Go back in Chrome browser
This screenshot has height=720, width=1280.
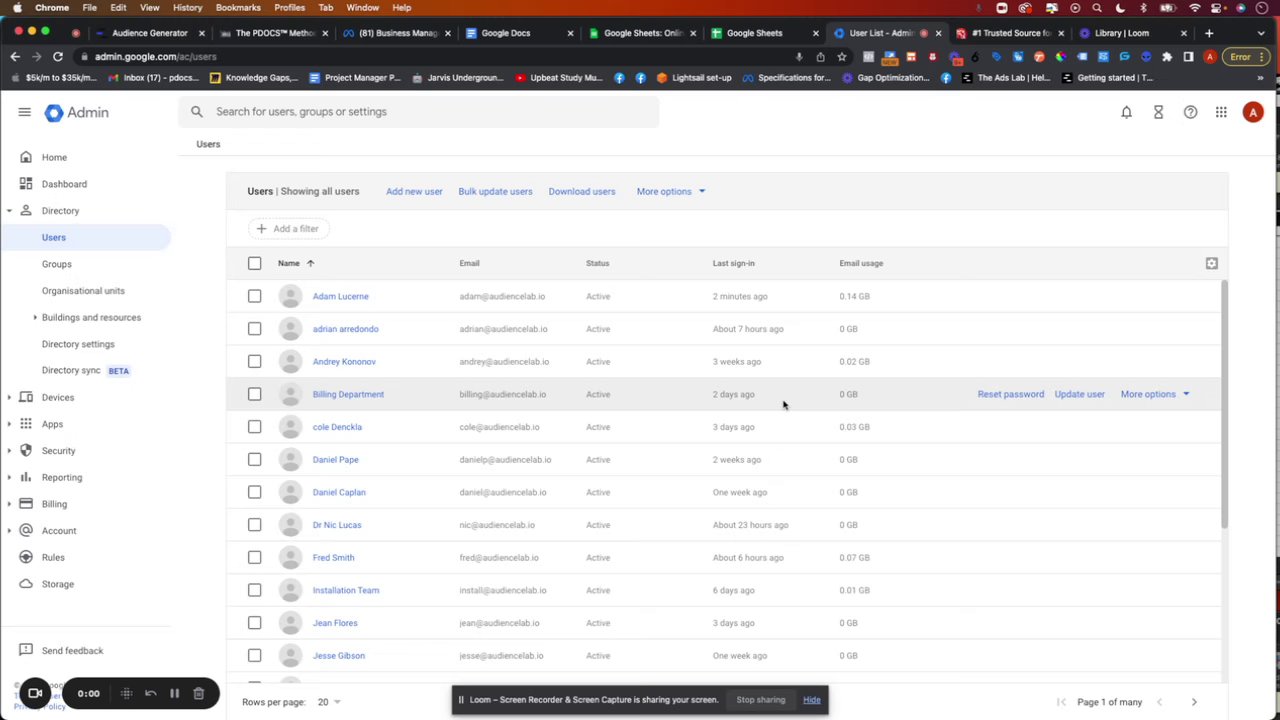click(15, 57)
